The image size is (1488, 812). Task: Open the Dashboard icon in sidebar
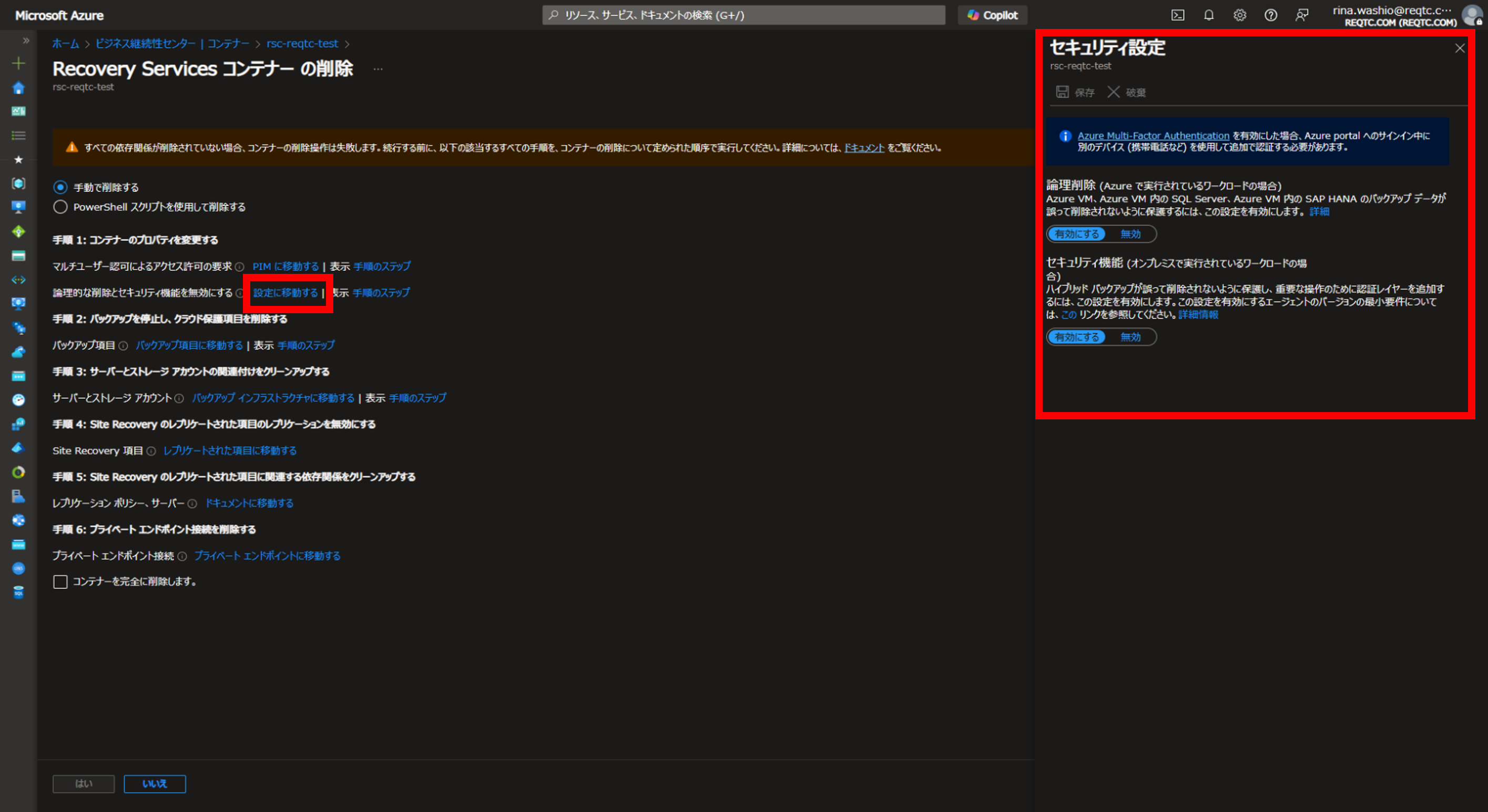point(18,111)
